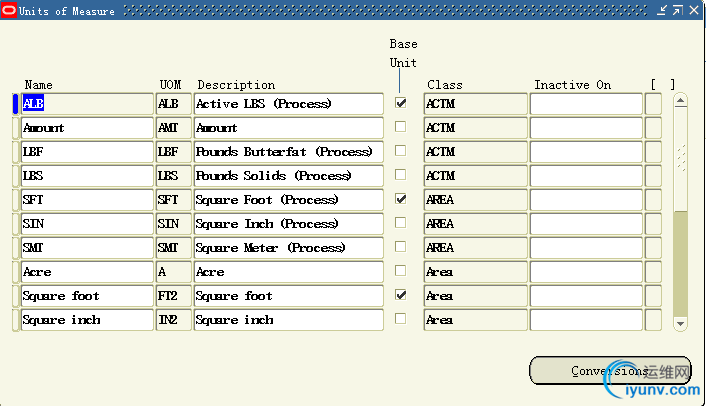Viewport: 706px width, 406px height.
Task: Click the record indicator beside Amount row
Action: pos(15,128)
